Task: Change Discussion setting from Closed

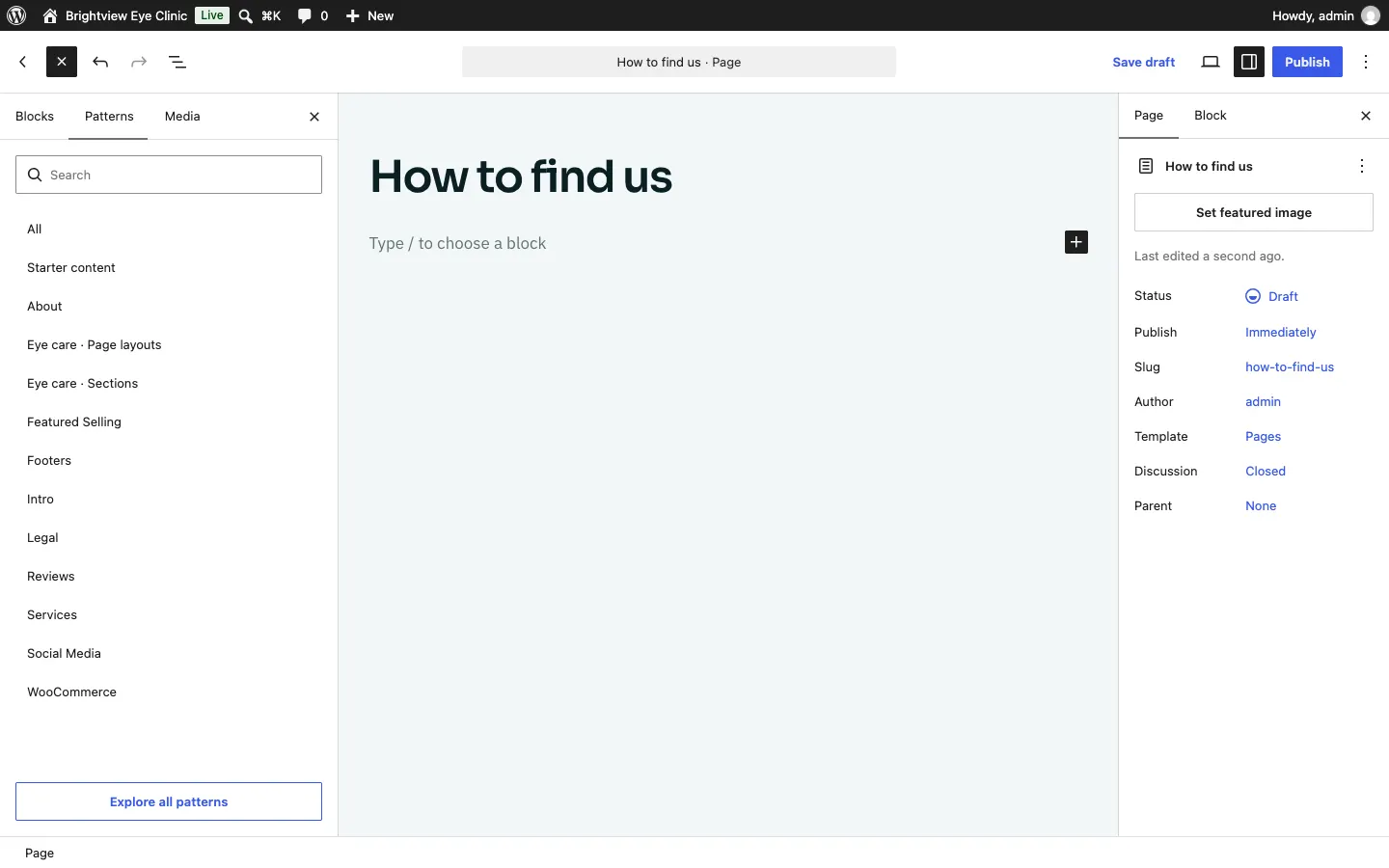Action: (1266, 472)
